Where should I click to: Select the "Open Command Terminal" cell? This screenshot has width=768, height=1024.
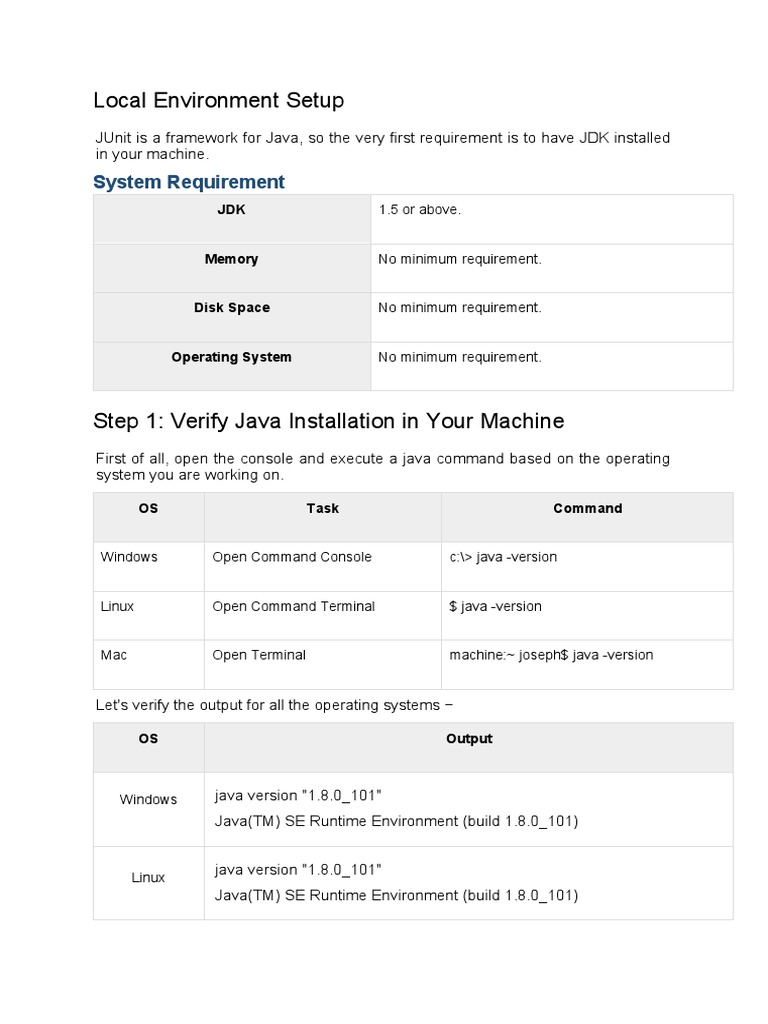(x=293, y=606)
